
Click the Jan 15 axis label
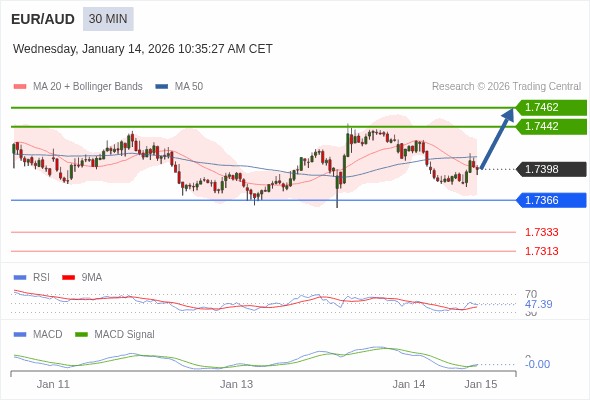coord(481,385)
